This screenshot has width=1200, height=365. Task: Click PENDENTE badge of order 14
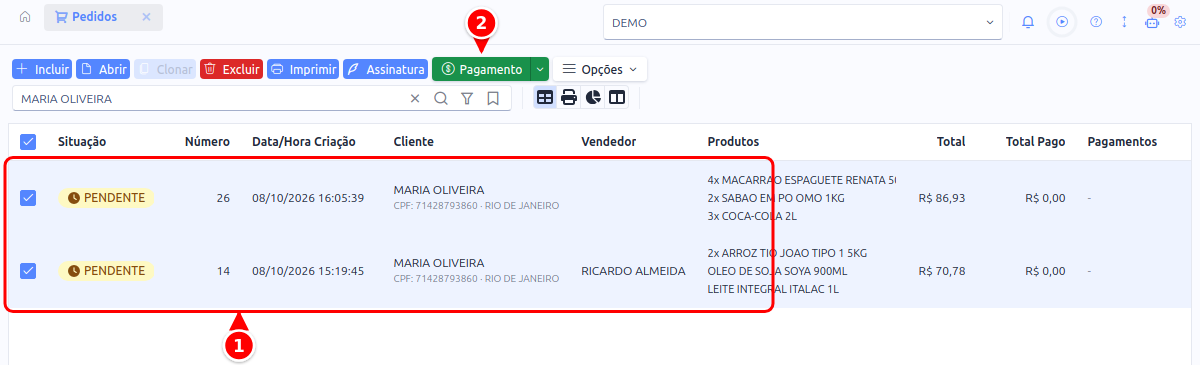(106, 270)
